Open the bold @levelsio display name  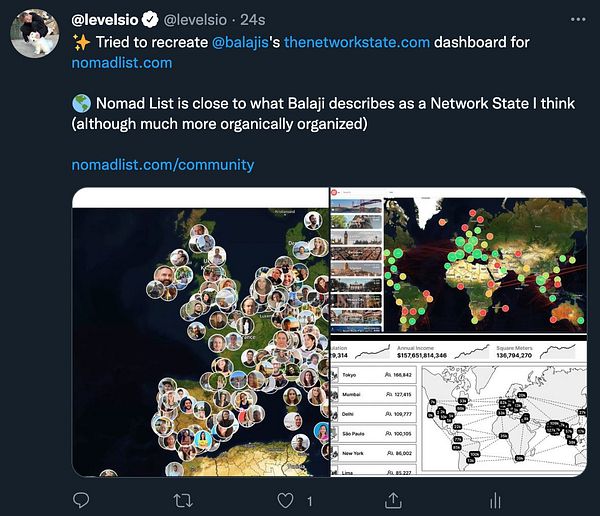[105, 20]
